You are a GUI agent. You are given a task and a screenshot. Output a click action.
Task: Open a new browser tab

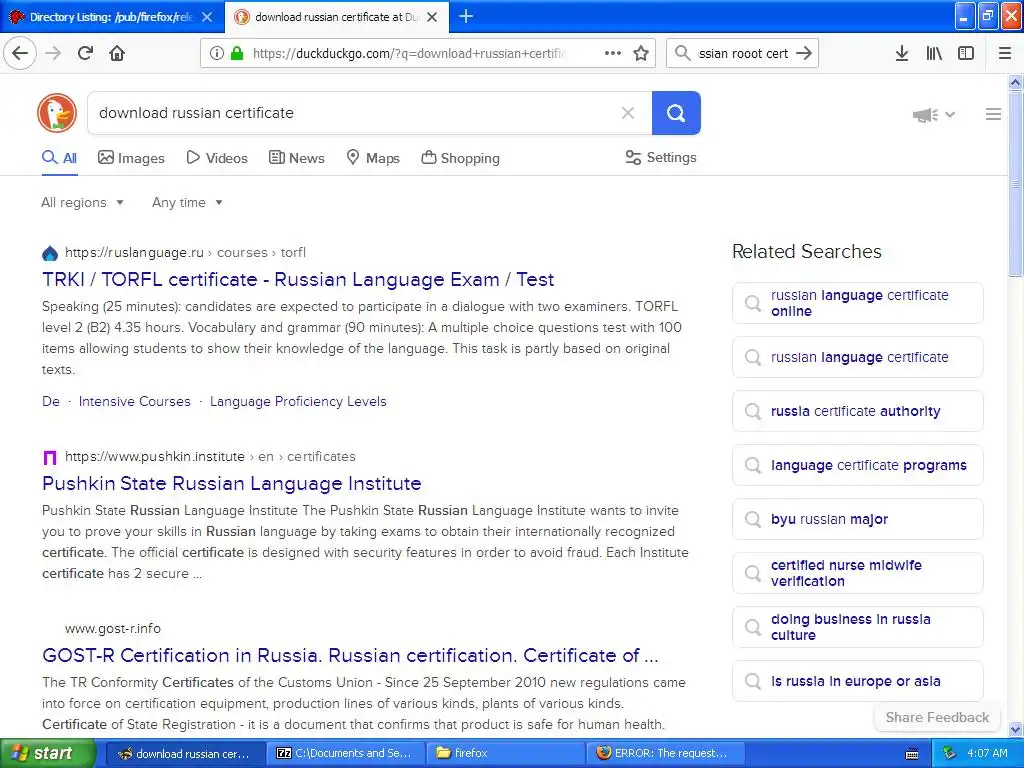[x=466, y=16]
